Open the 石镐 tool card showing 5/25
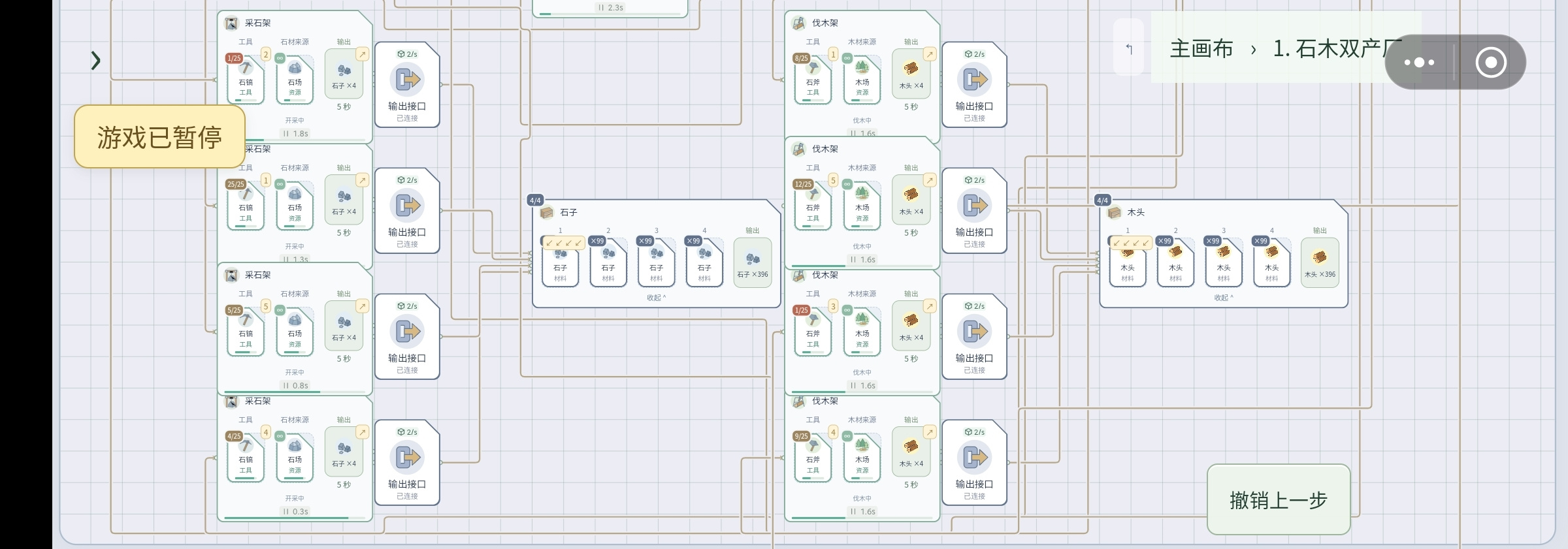 point(246,332)
